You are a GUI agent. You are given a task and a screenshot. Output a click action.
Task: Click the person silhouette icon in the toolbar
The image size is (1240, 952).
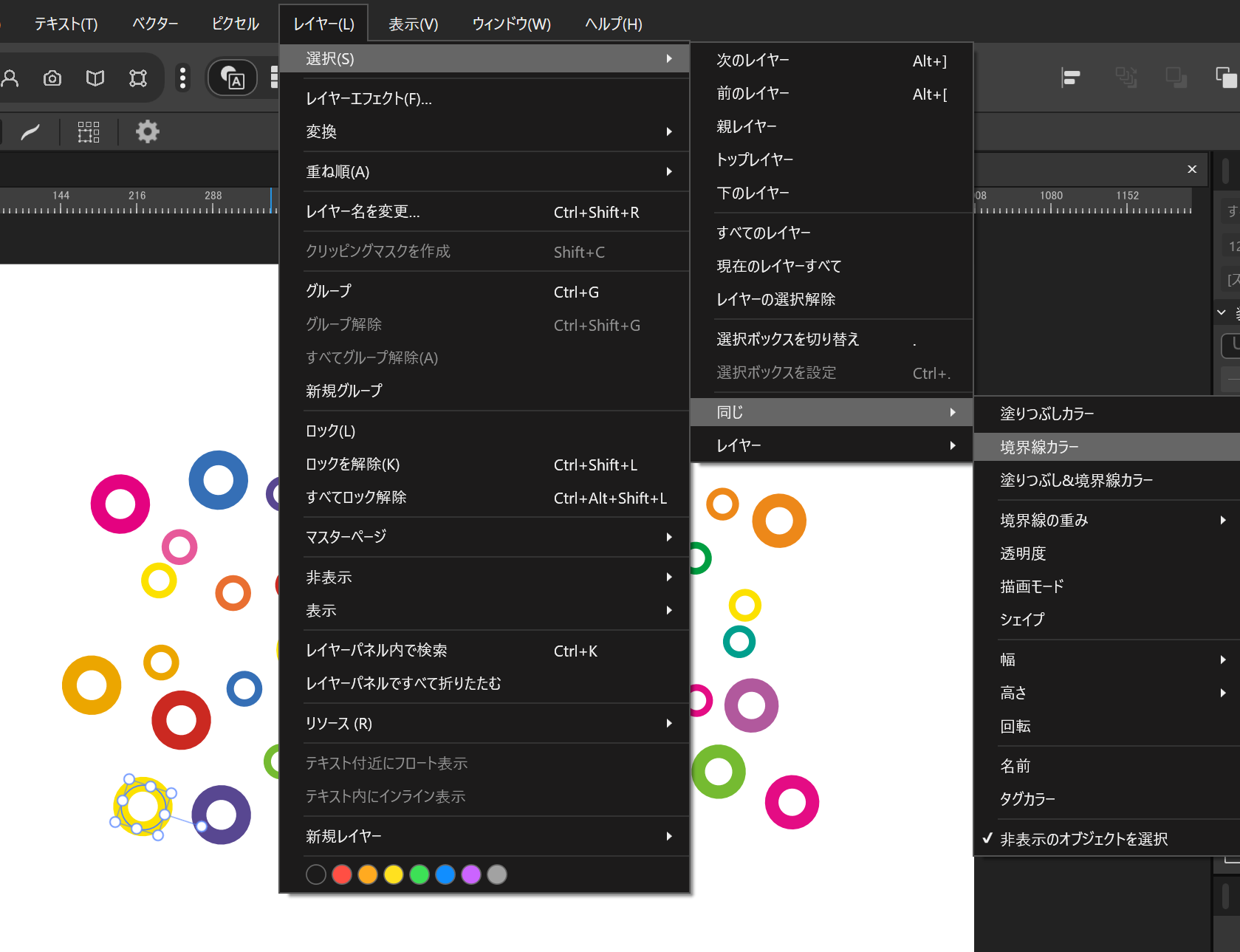click(10, 78)
